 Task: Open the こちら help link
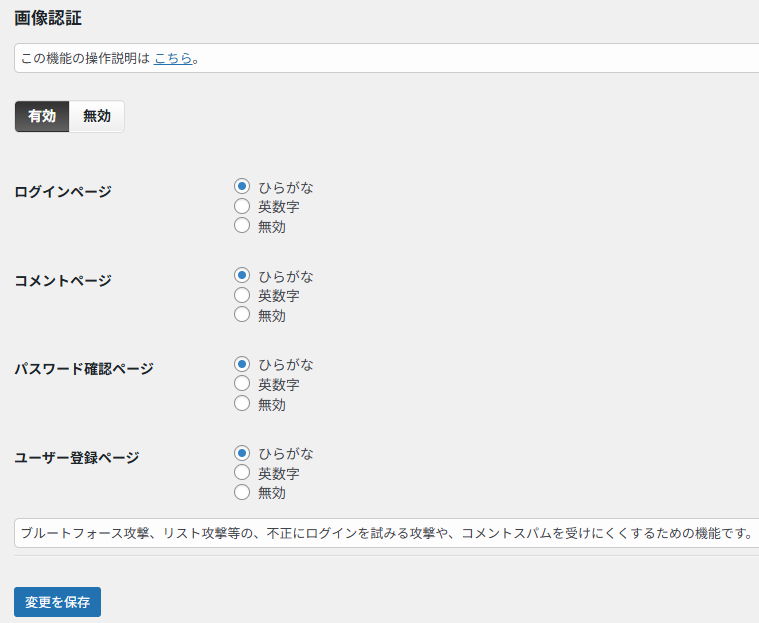[173, 58]
